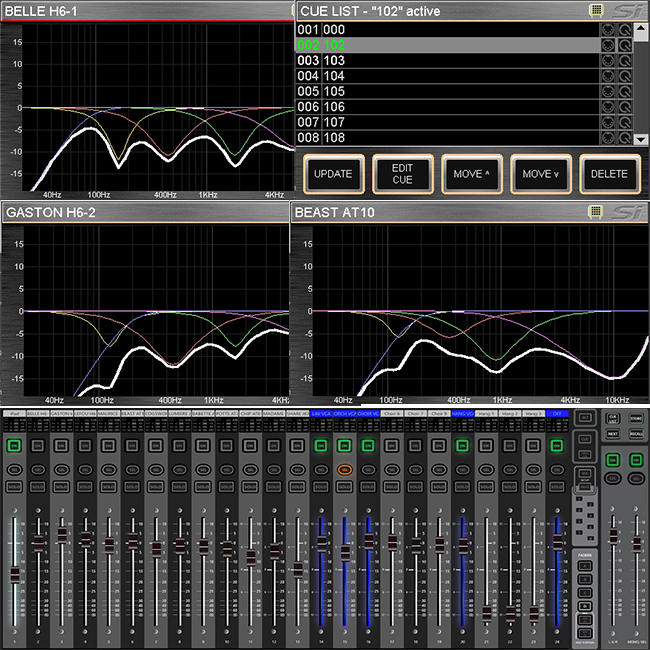Select fader layer C

point(585,593)
